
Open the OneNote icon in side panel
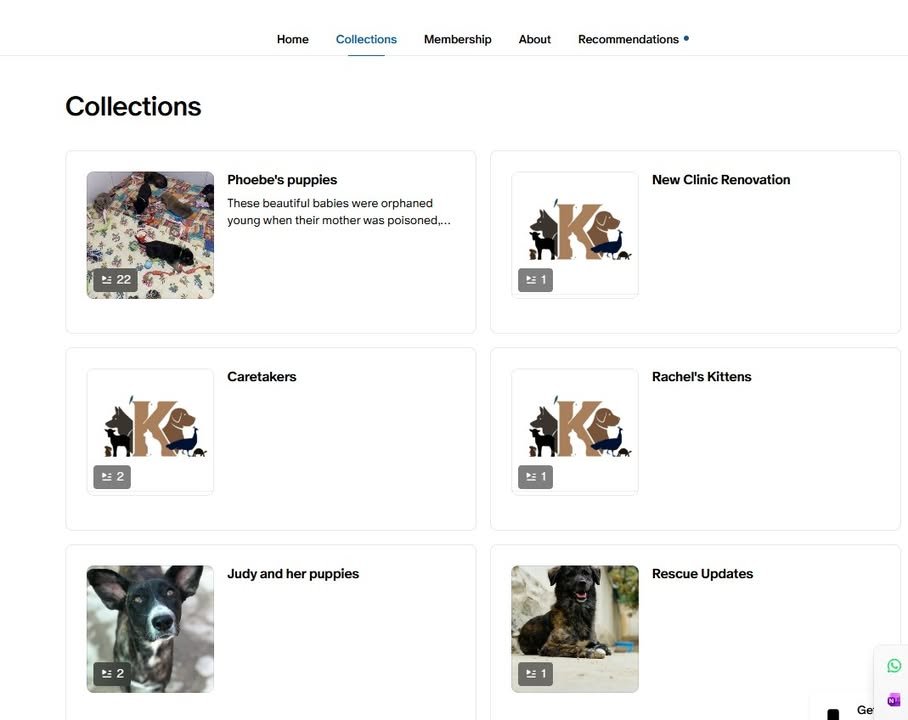(x=894, y=700)
